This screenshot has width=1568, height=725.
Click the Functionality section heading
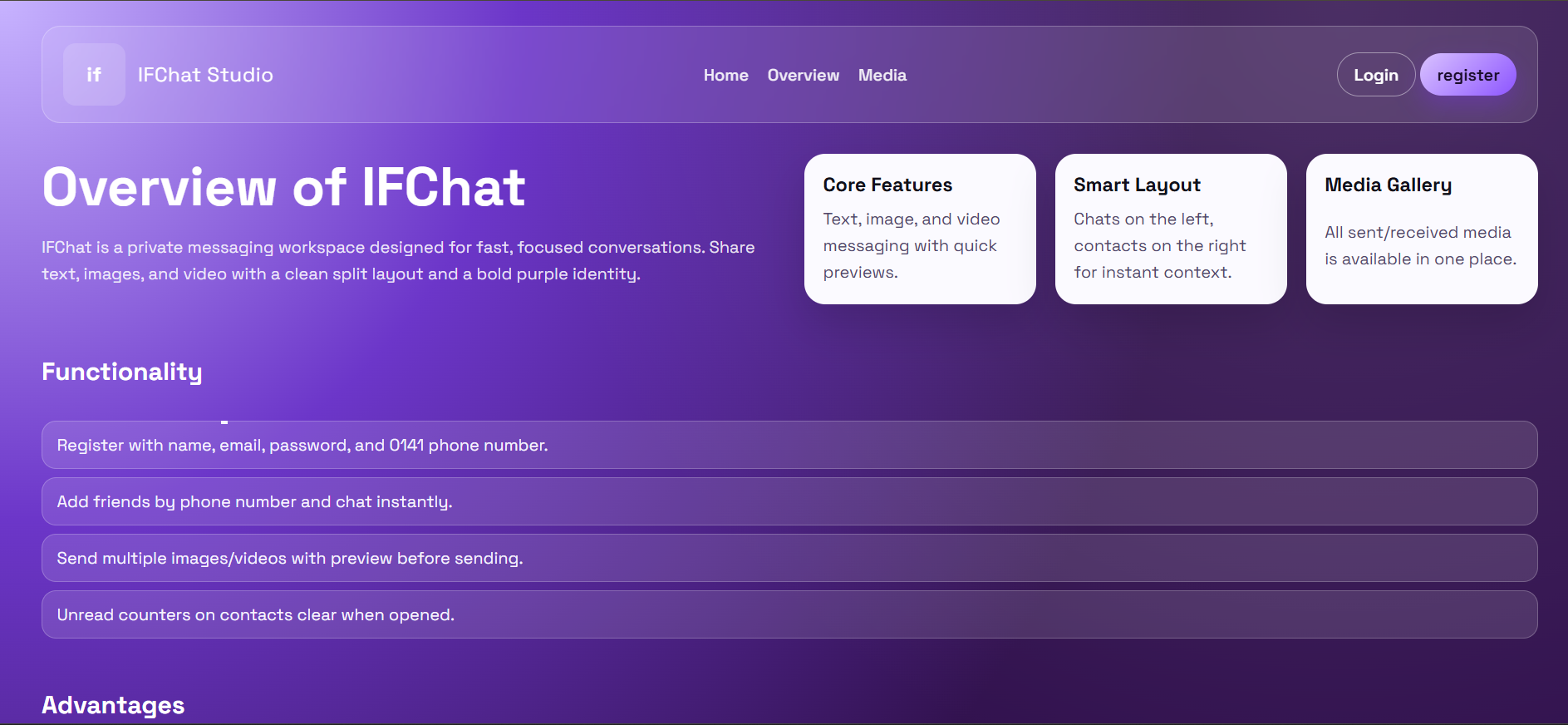click(x=122, y=372)
